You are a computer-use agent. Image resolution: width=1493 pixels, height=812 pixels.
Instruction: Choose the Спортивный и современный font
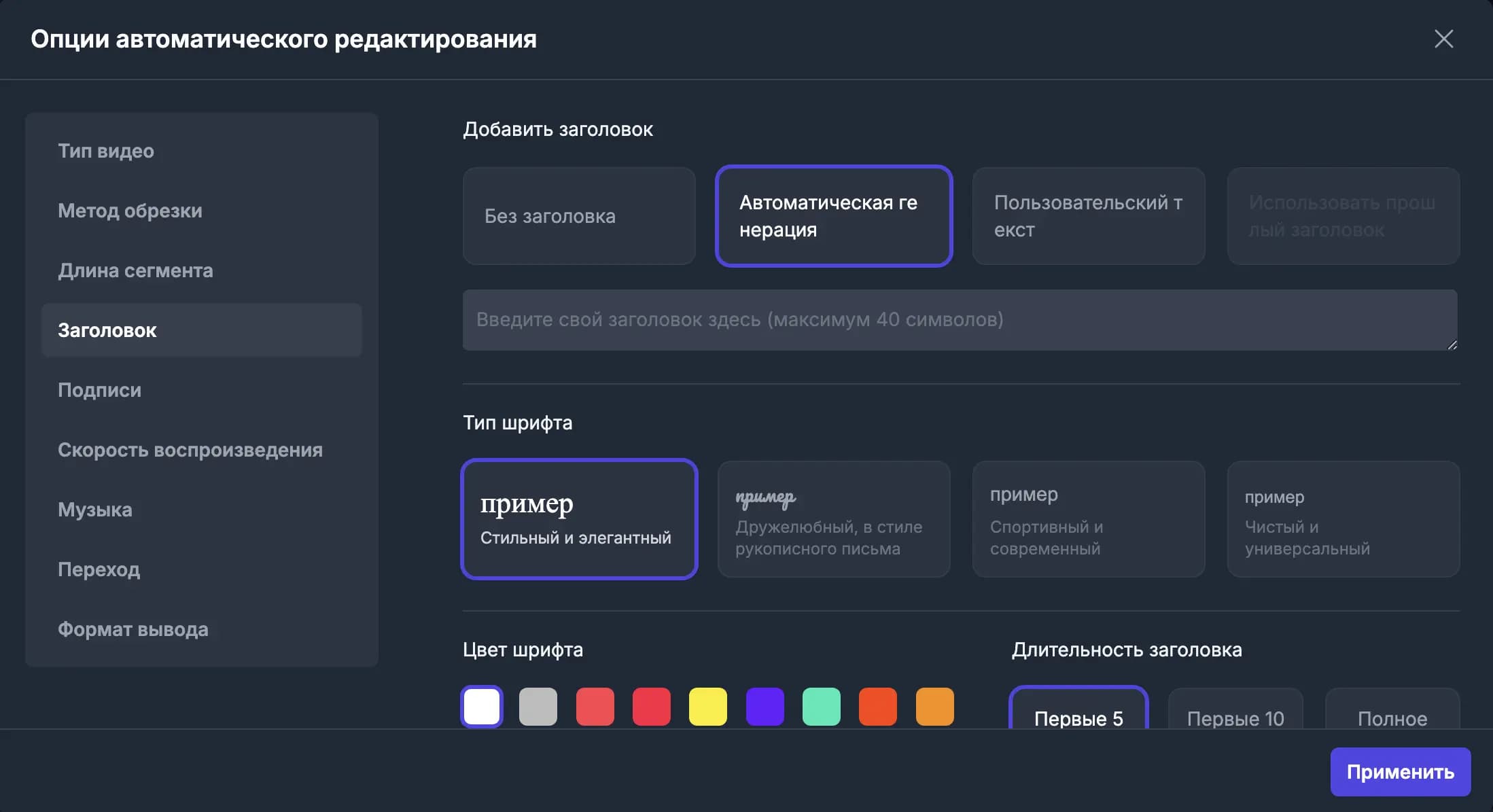[x=1089, y=519]
